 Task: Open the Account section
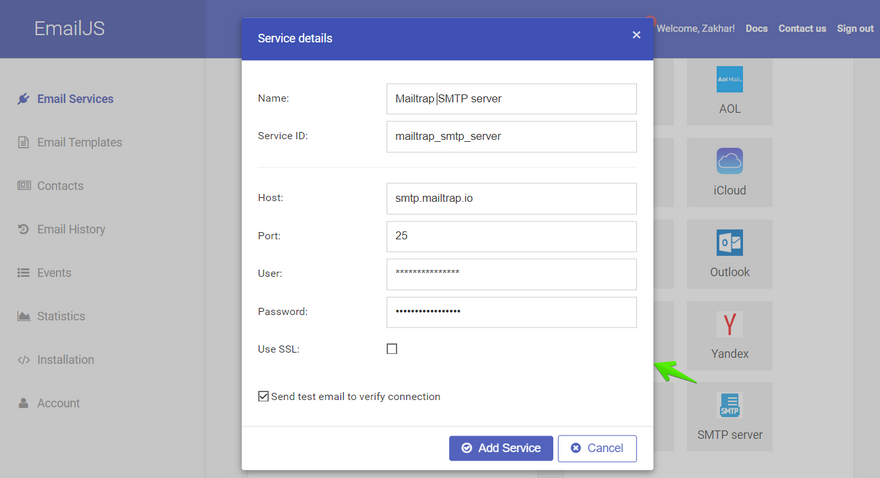click(x=58, y=403)
